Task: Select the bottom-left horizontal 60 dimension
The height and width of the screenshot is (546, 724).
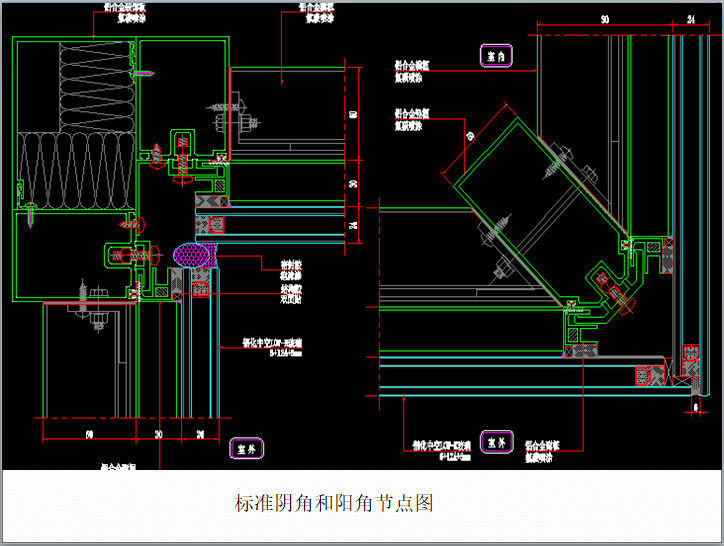Action: coord(88,434)
